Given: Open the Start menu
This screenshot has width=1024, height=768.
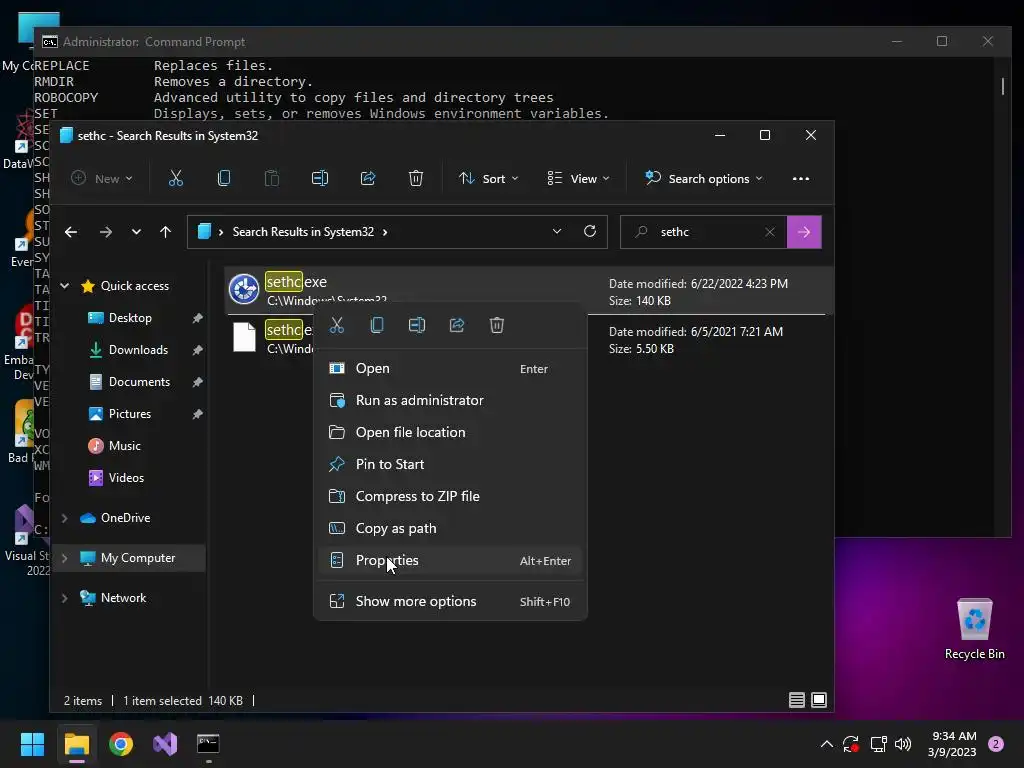Looking at the screenshot, I should (x=32, y=744).
